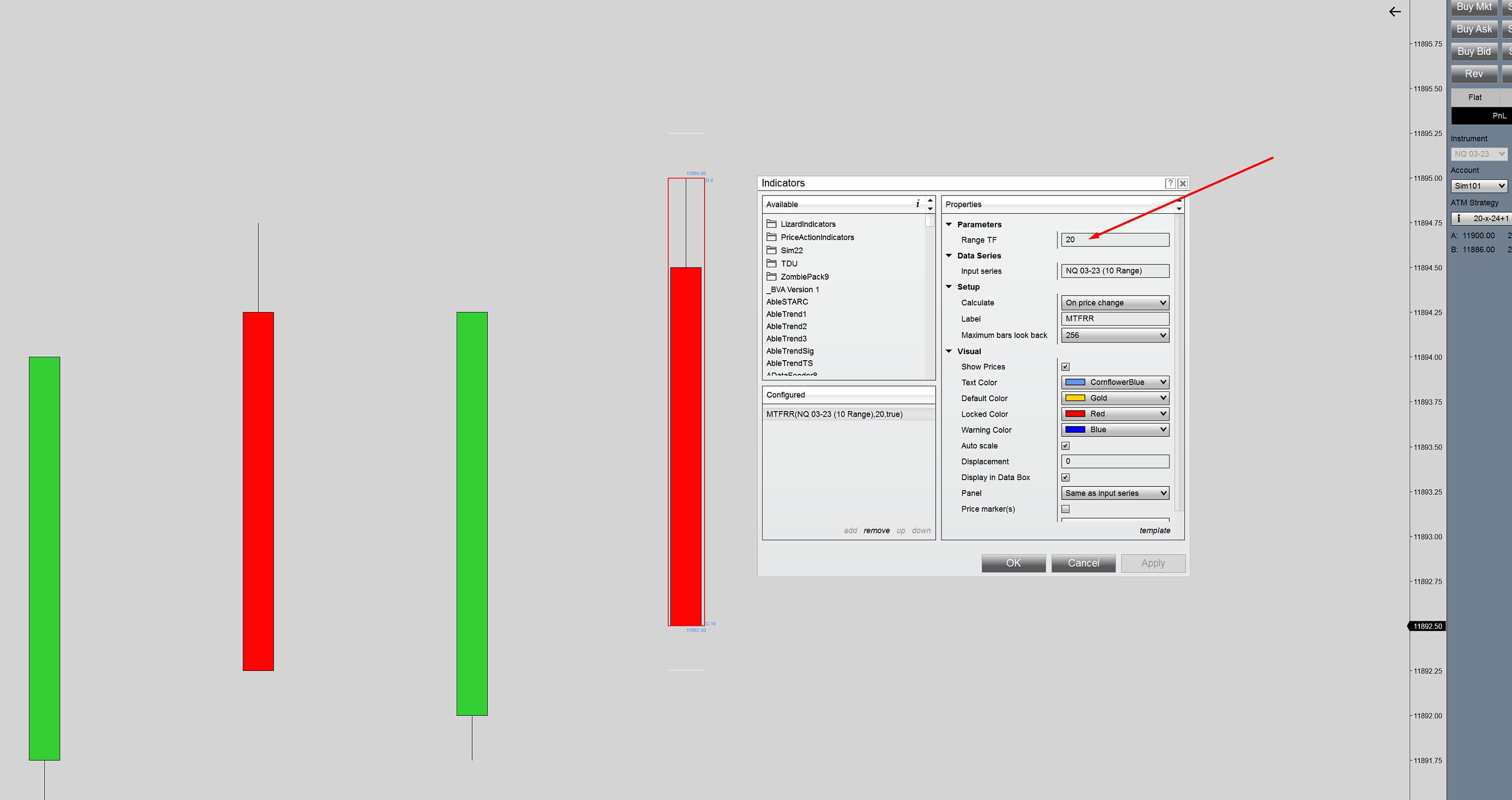This screenshot has width=1512, height=800.
Task: Open the LizardIndicators folder
Action: [808, 224]
